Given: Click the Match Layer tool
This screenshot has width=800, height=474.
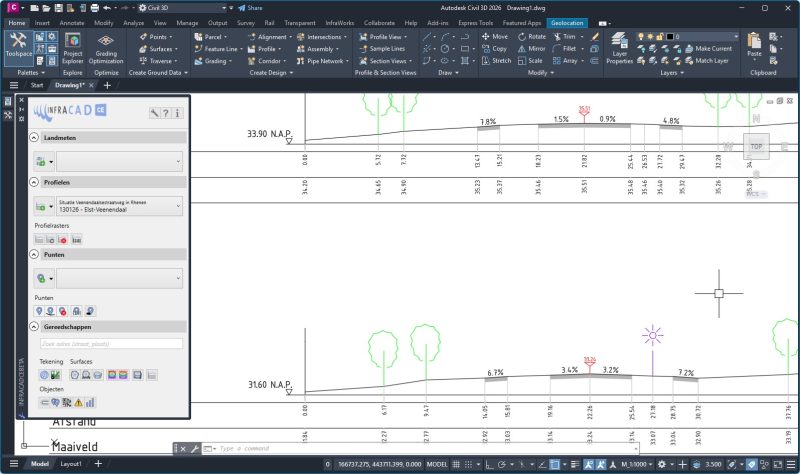Looking at the screenshot, I should pyautogui.click(x=707, y=61).
